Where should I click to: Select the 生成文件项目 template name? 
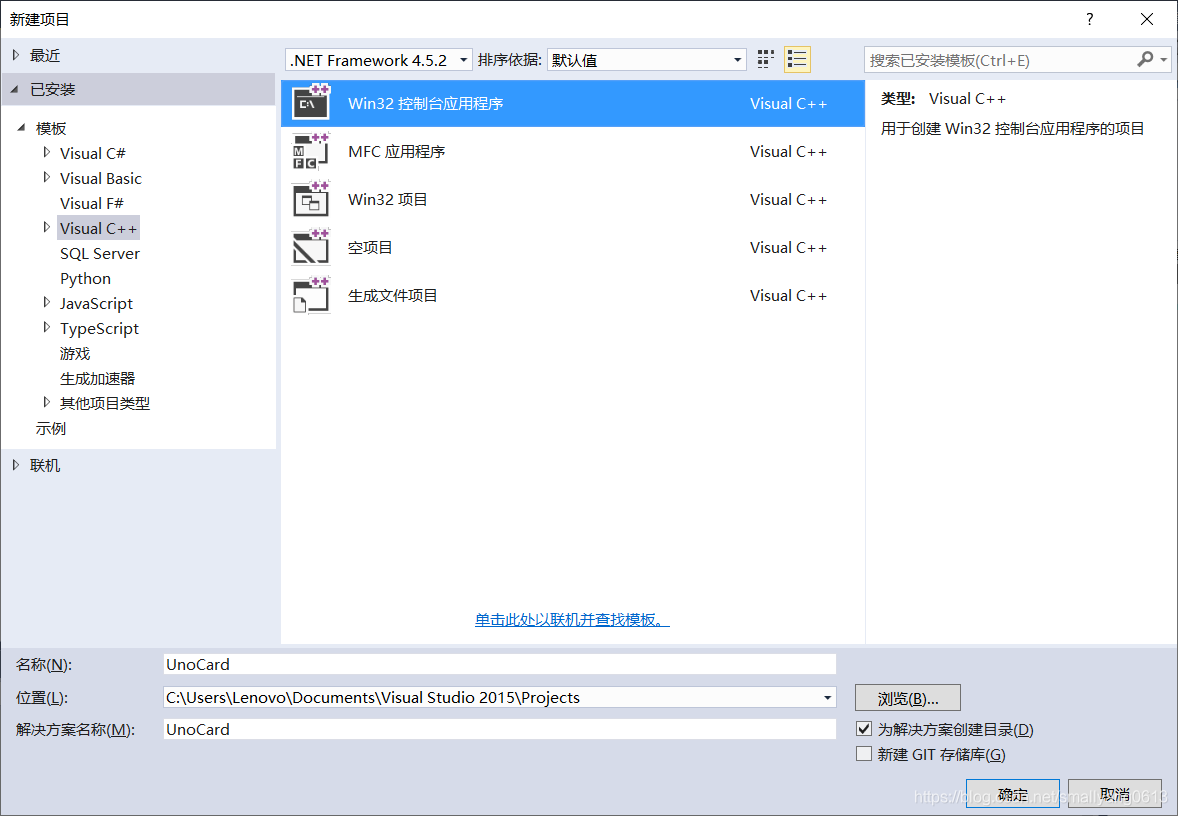pos(392,296)
